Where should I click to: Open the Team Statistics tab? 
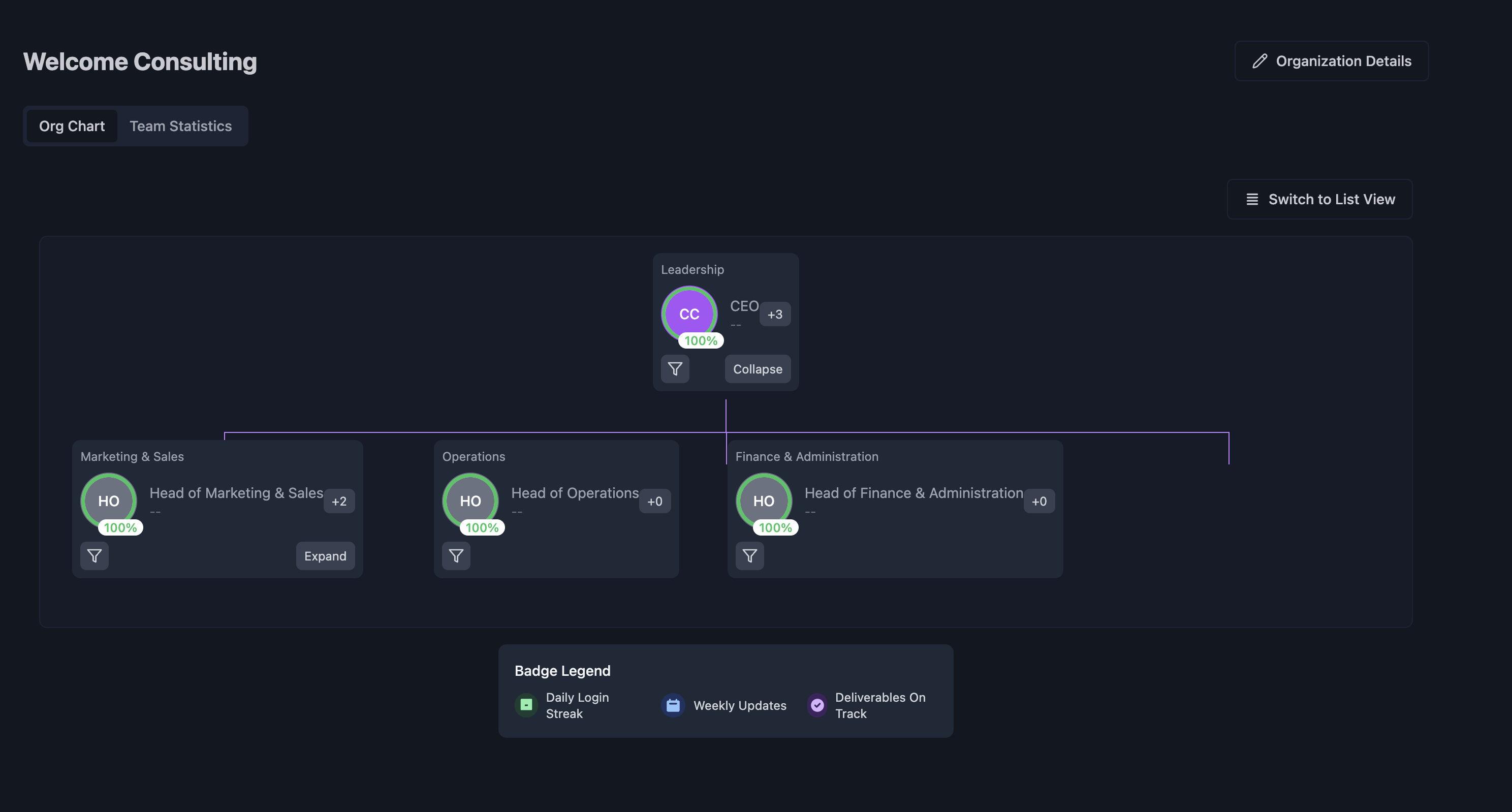tap(181, 126)
